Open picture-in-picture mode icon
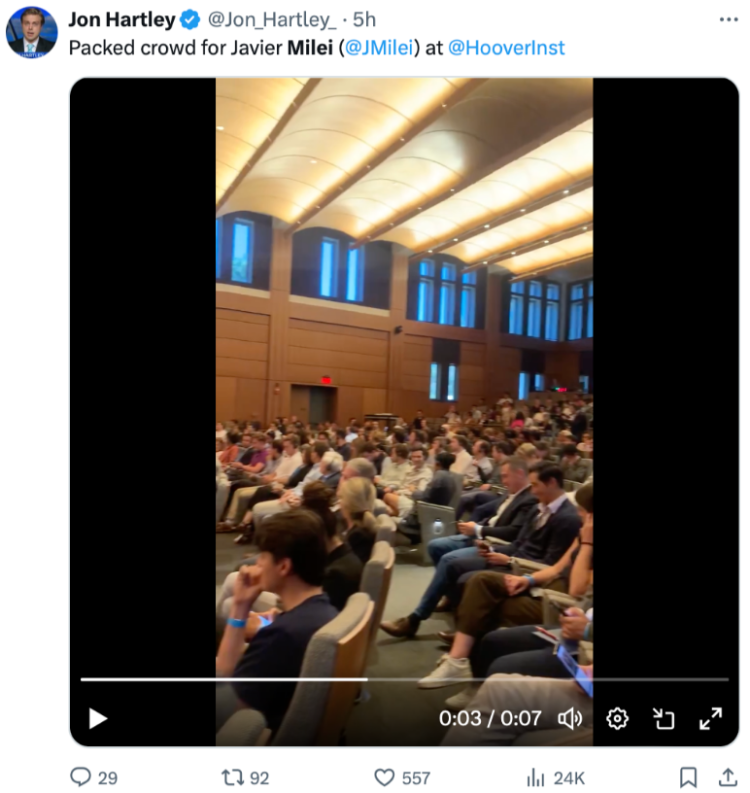This screenshot has height=793, width=750. point(664,718)
